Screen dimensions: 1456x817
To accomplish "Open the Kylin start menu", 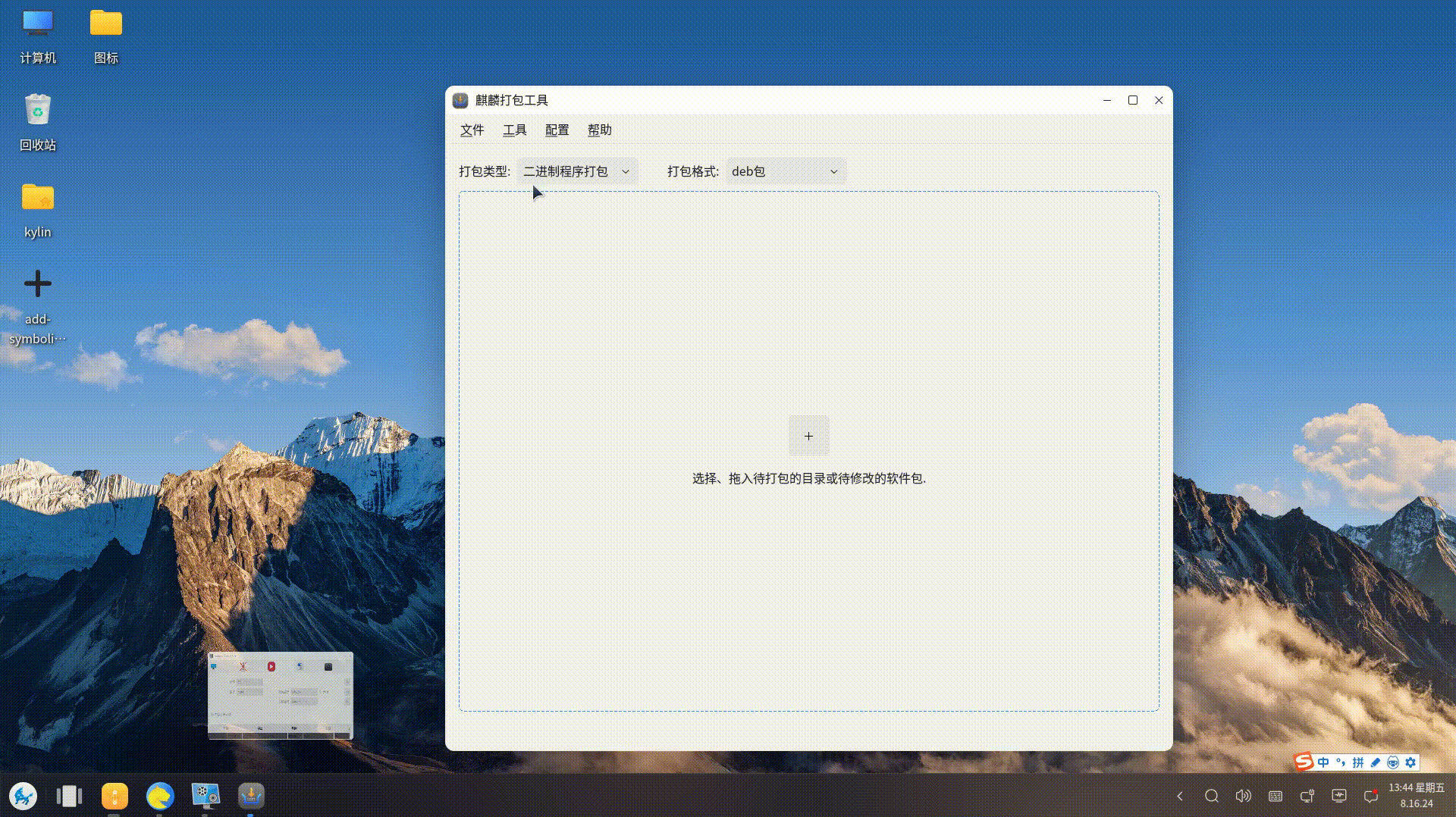I will point(24,796).
